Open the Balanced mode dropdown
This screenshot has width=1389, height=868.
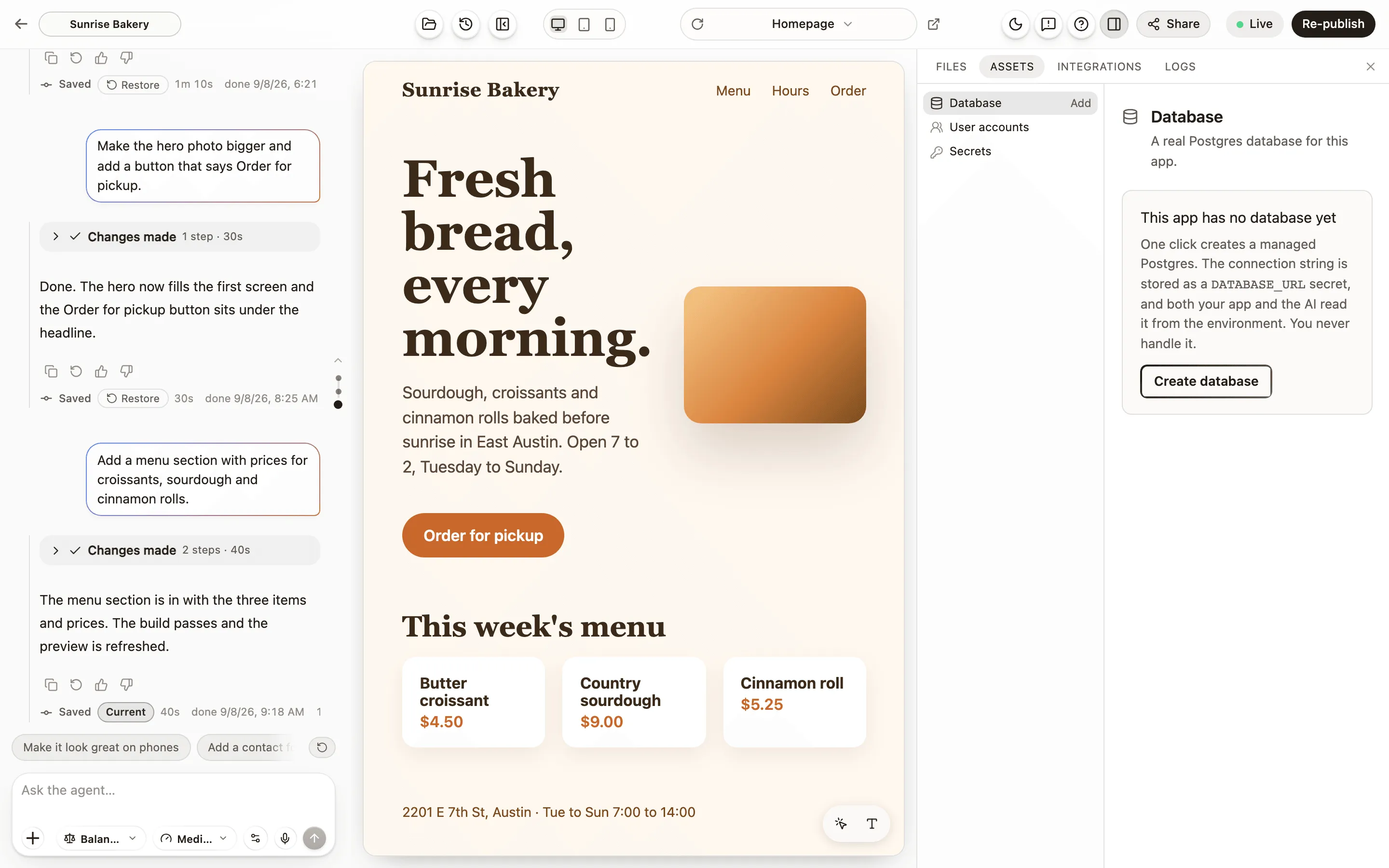[101, 839]
